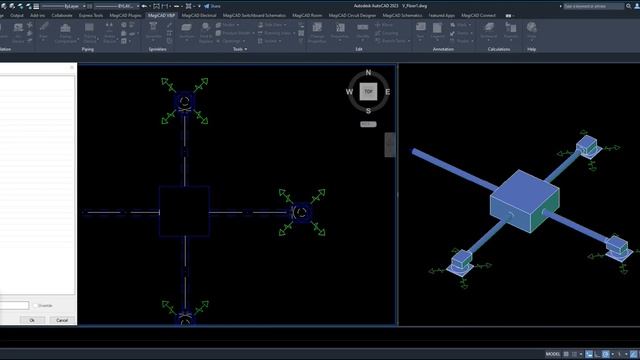Open the ribbon display options toggle
The height and width of the screenshot is (360, 640).
click(508, 16)
